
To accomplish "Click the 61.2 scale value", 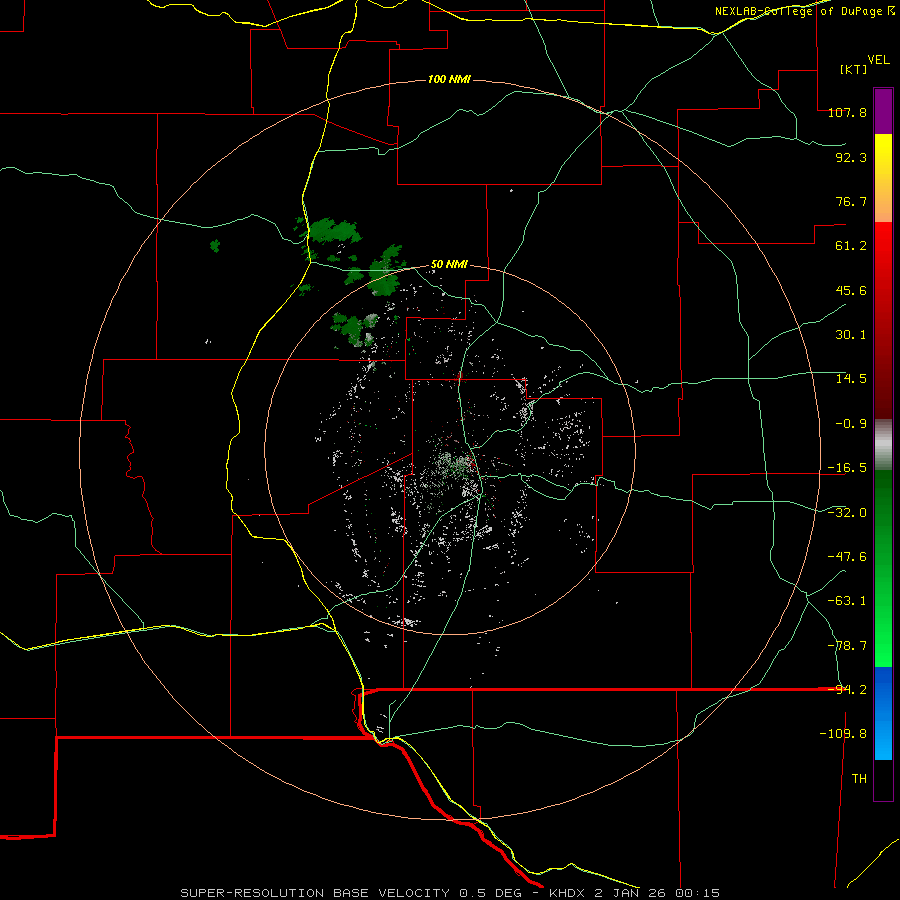I will pos(851,246).
